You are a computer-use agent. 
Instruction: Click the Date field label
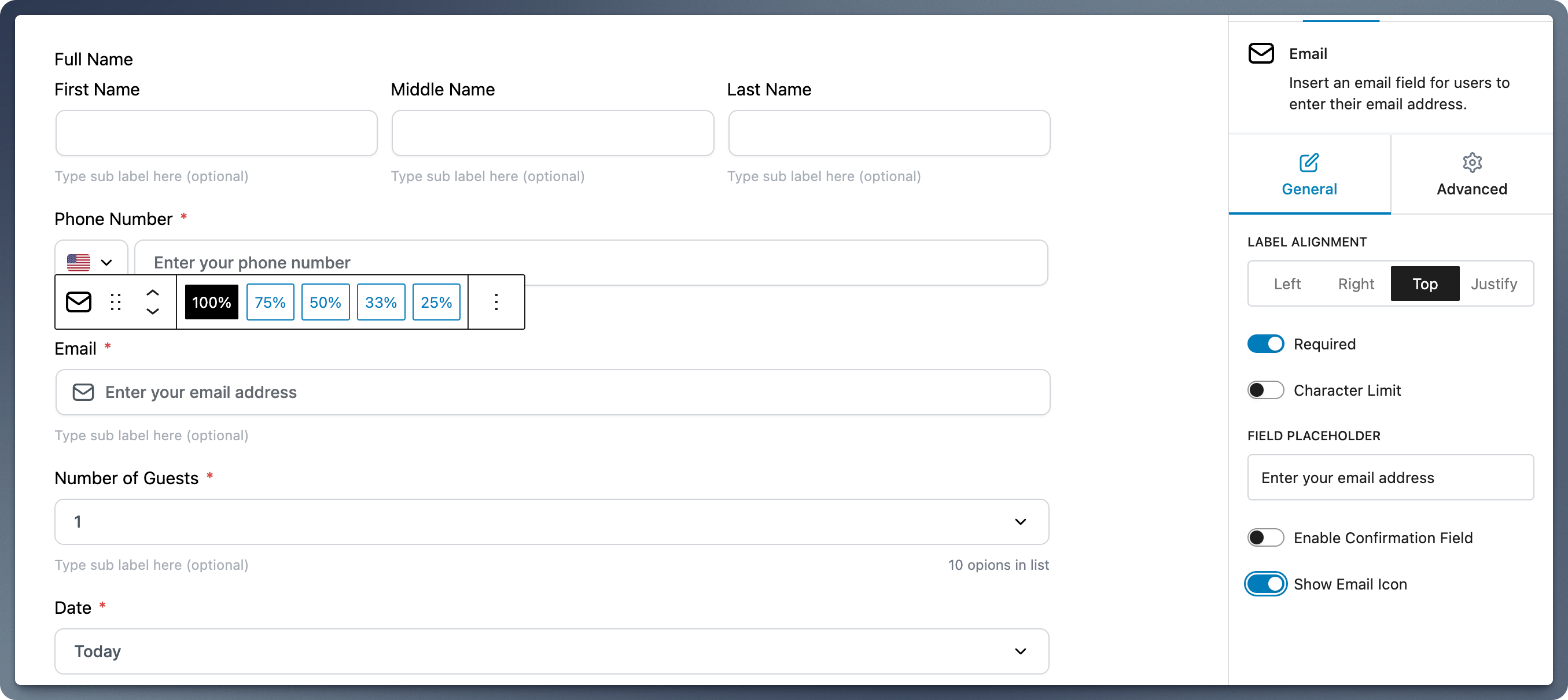coord(73,607)
